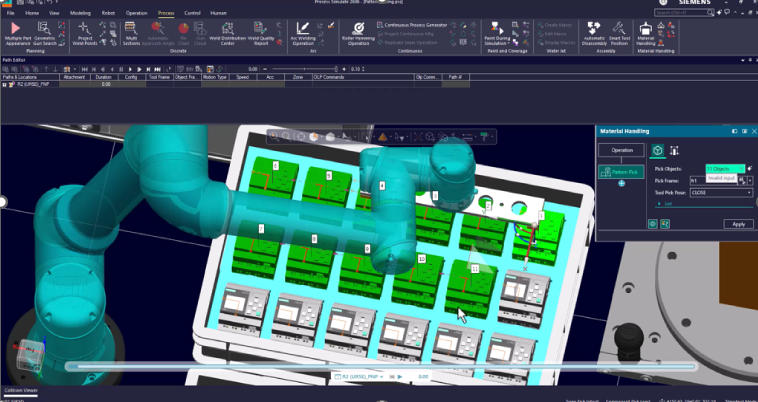Viewport: 758px width, 402px height.
Task: Open Collision Viewer tab
Action: 21,390
